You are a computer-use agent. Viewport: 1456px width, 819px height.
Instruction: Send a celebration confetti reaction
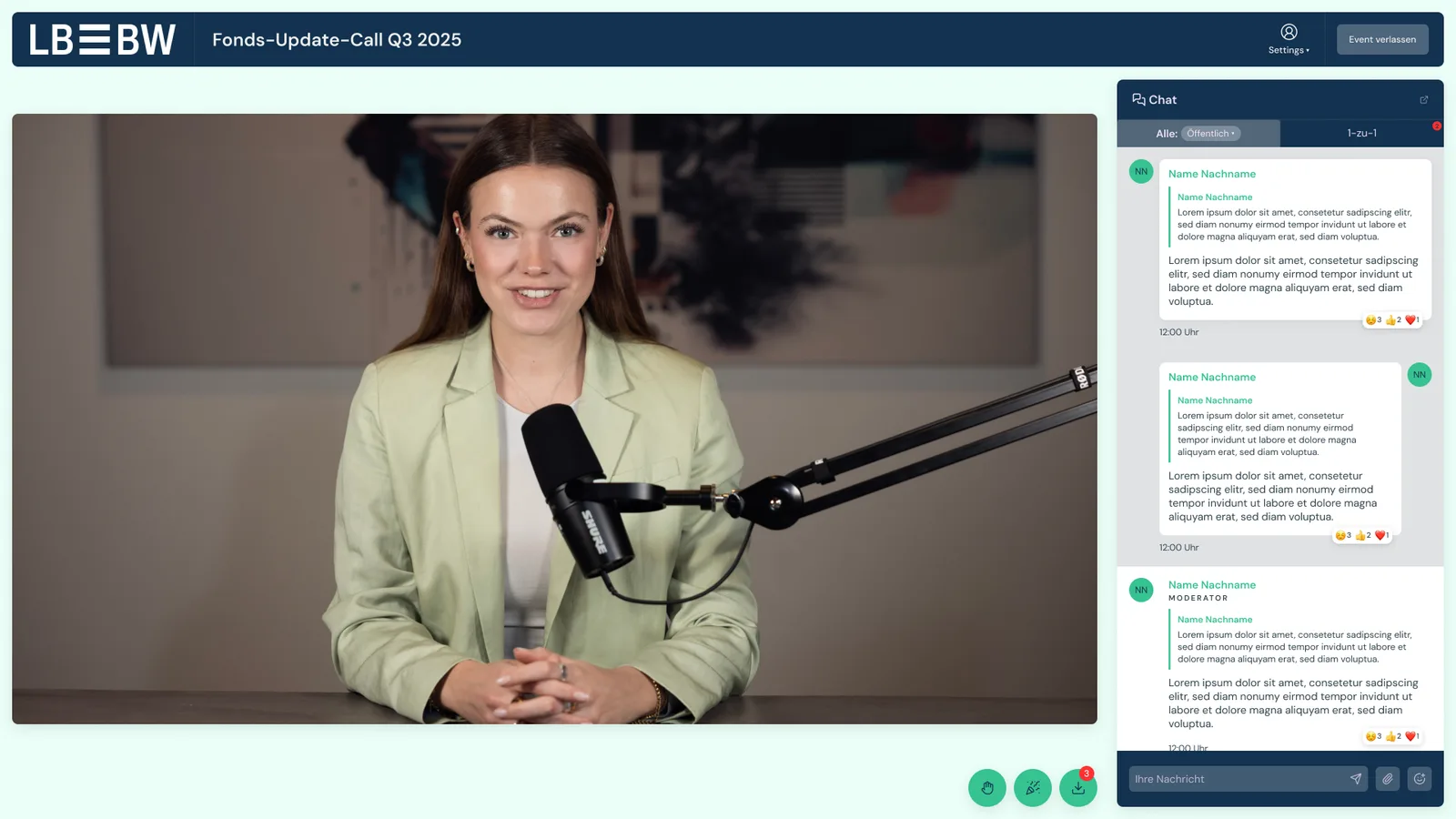[1033, 788]
